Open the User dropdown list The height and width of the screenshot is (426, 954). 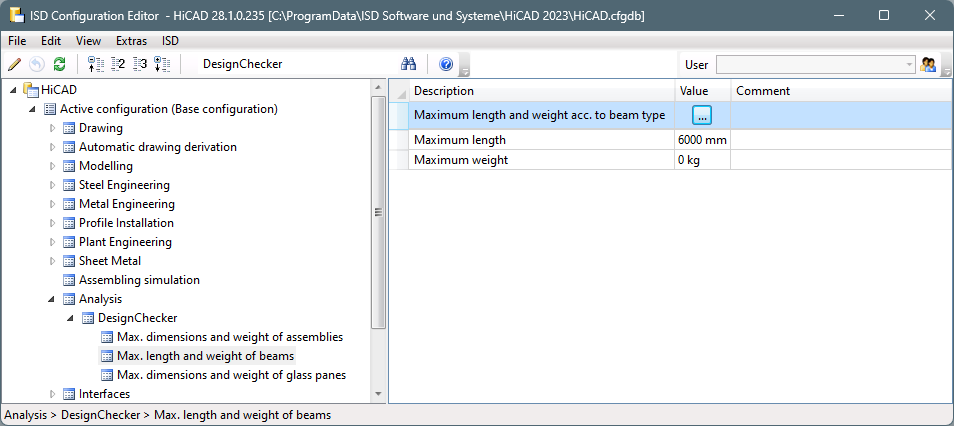point(909,65)
